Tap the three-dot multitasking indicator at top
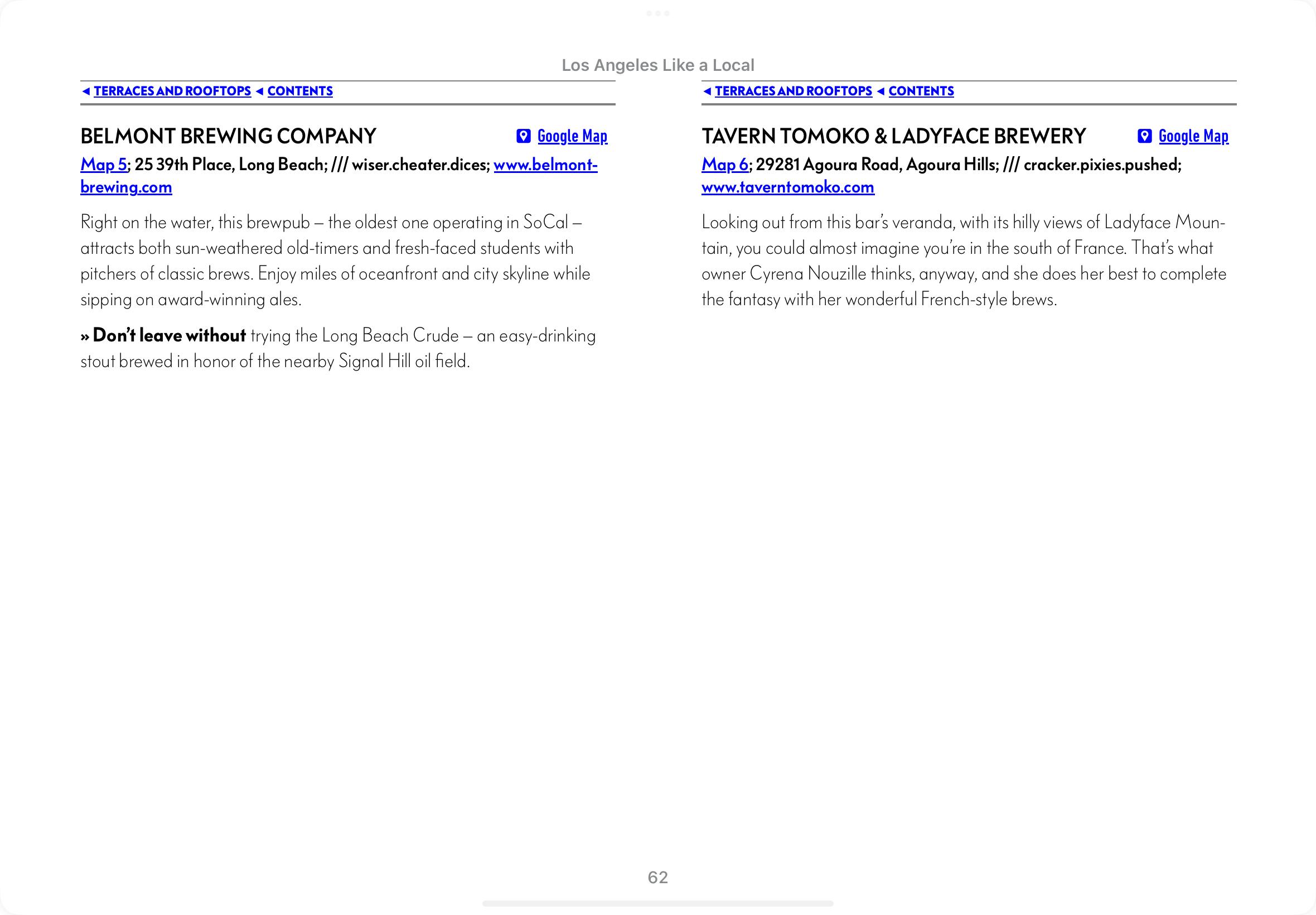Screen dimensions: 1316x915 coord(657,13)
